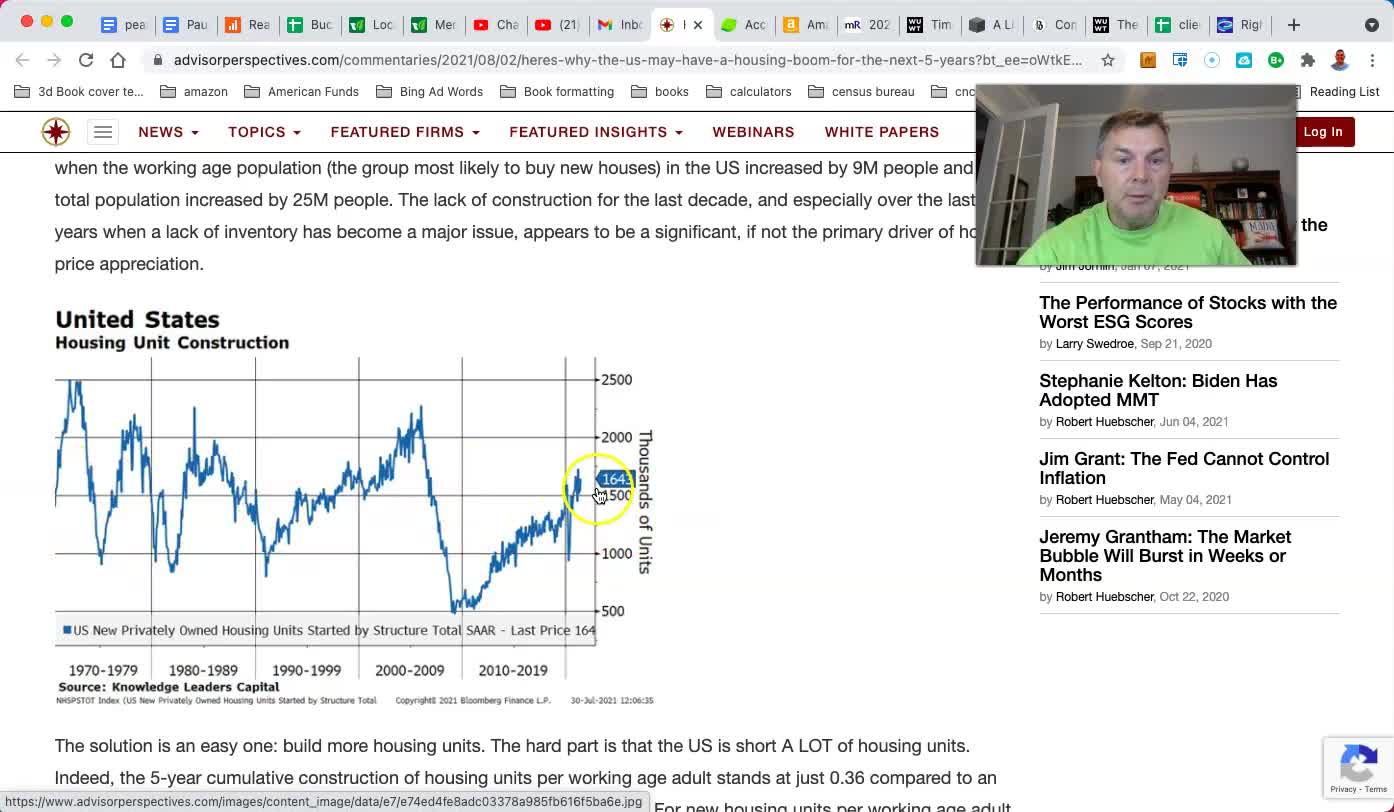The height and width of the screenshot is (812, 1394).
Task: Open the Chrome three-dot menu
Action: tap(1372, 60)
